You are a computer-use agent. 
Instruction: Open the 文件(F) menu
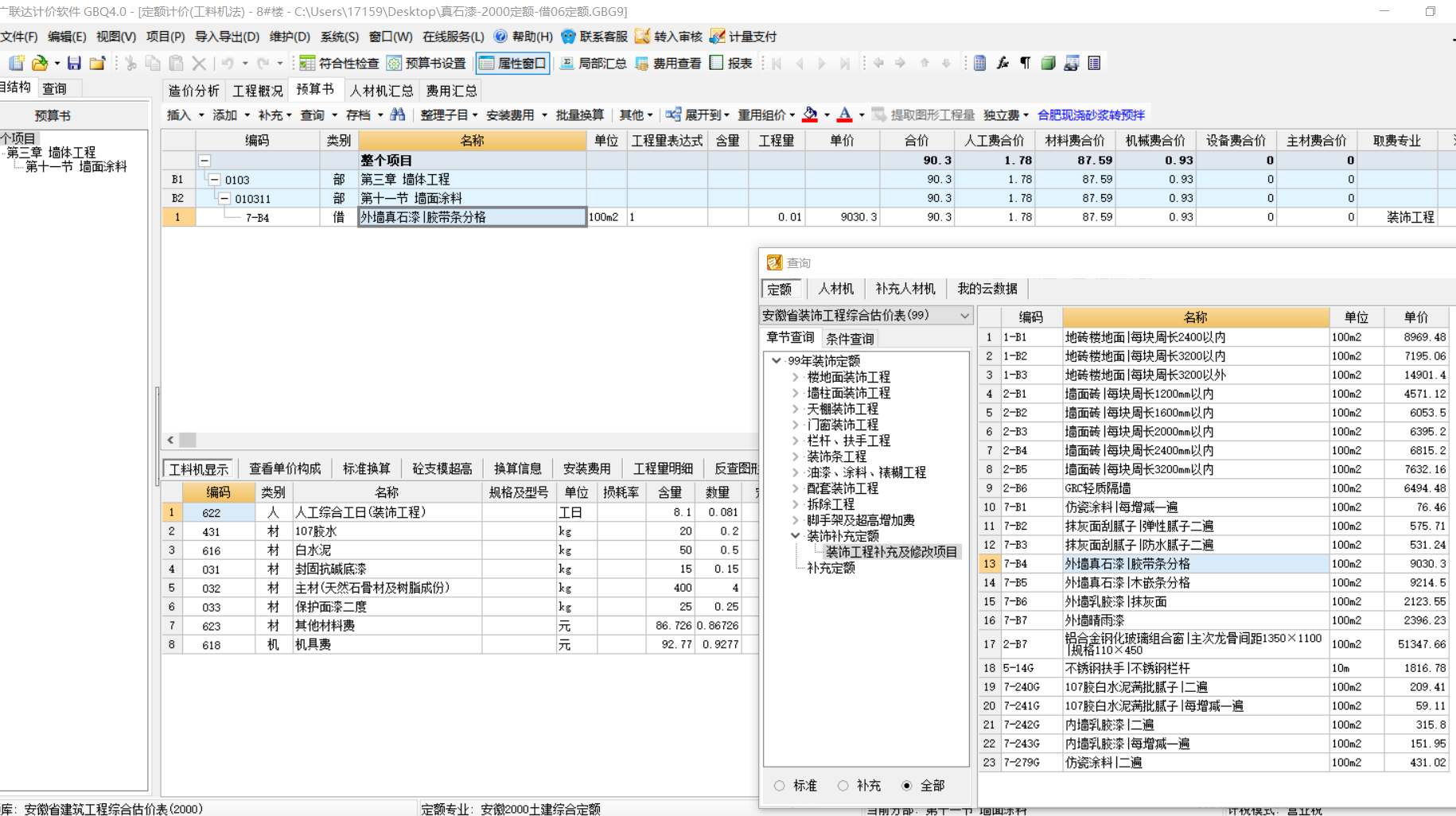coord(19,37)
